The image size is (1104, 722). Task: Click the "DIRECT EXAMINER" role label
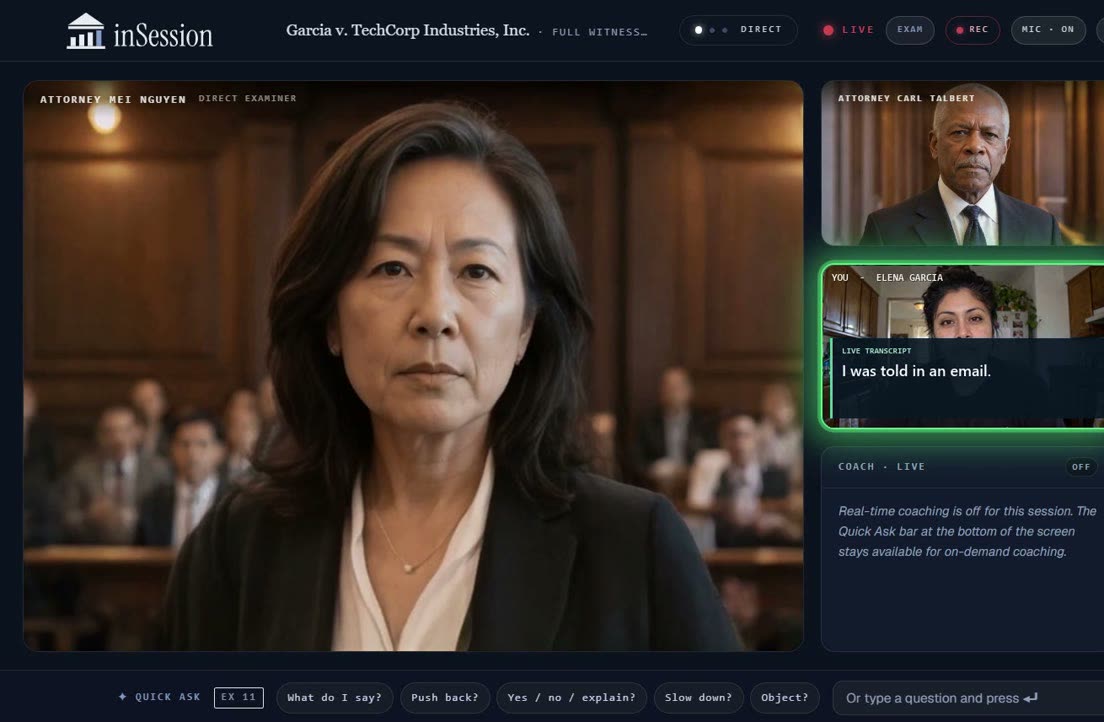[247, 99]
